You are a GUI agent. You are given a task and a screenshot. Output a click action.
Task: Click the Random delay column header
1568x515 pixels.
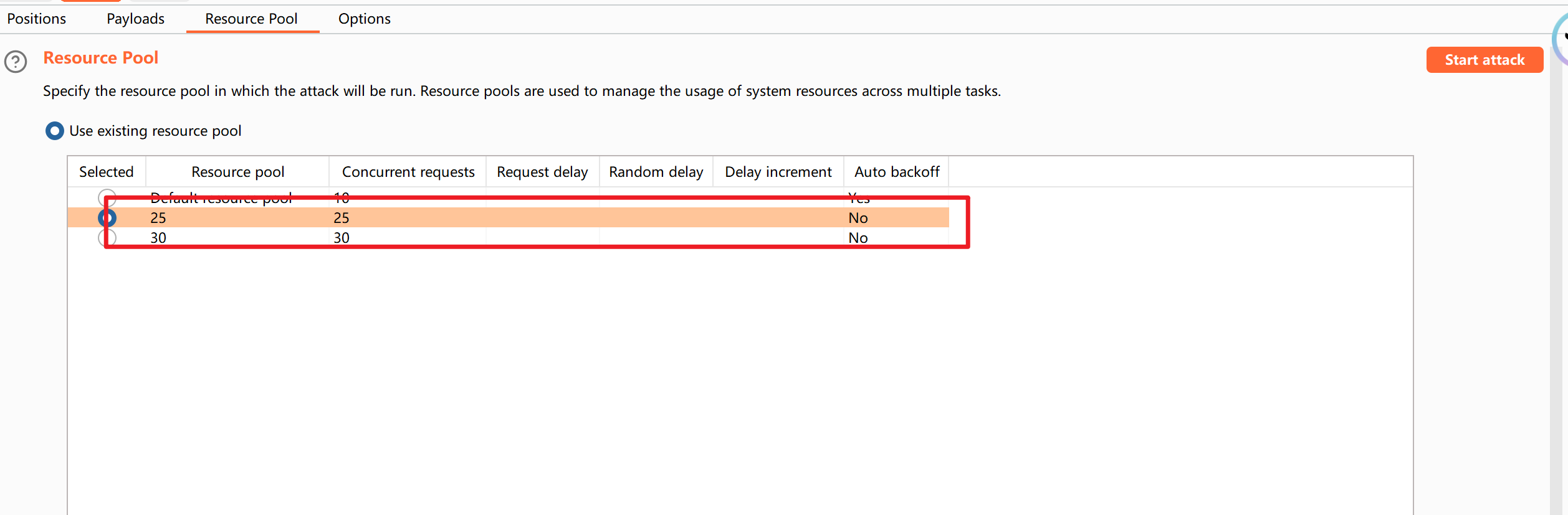(x=656, y=172)
